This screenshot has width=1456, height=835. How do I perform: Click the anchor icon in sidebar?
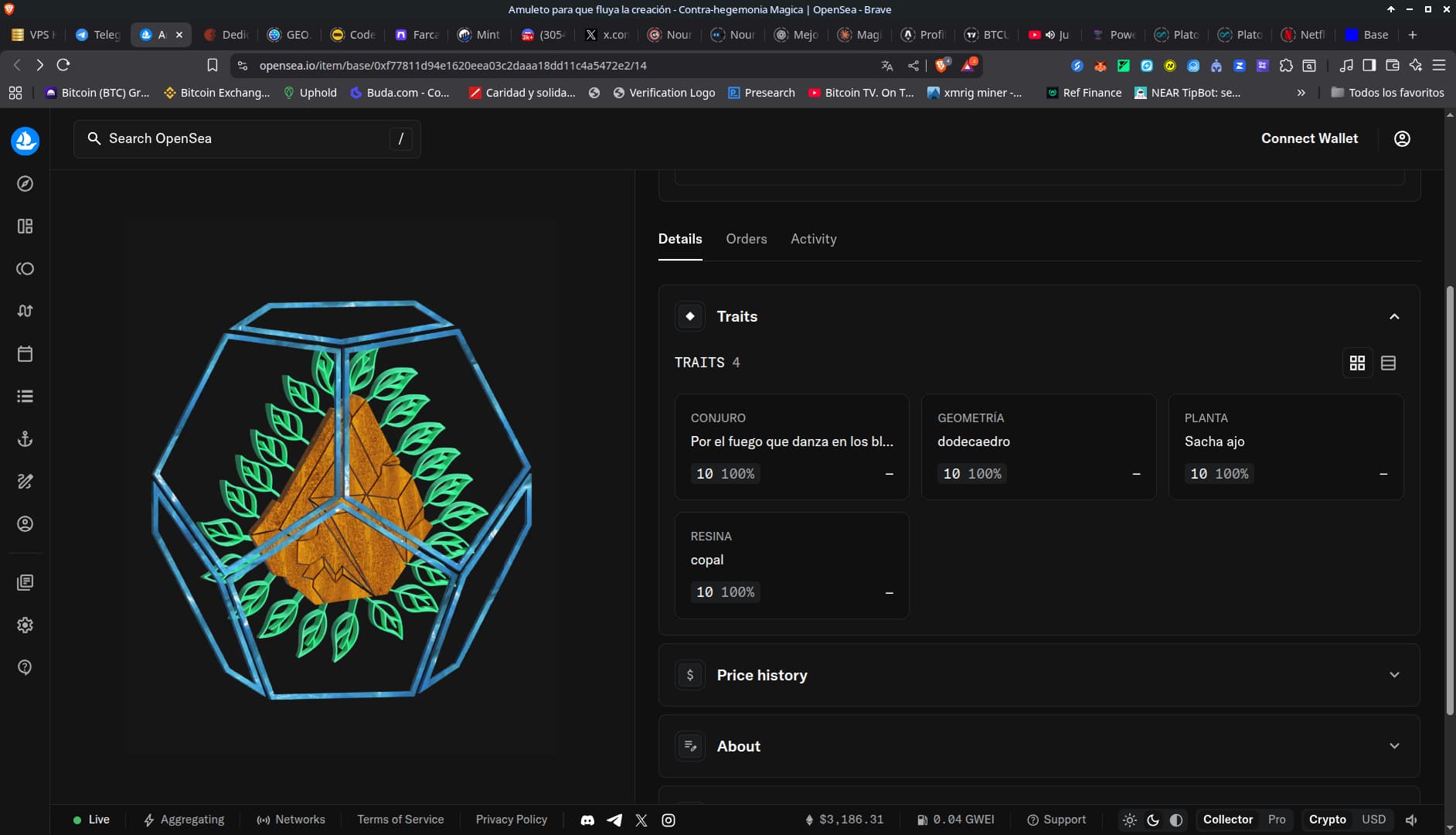click(x=25, y=439)
